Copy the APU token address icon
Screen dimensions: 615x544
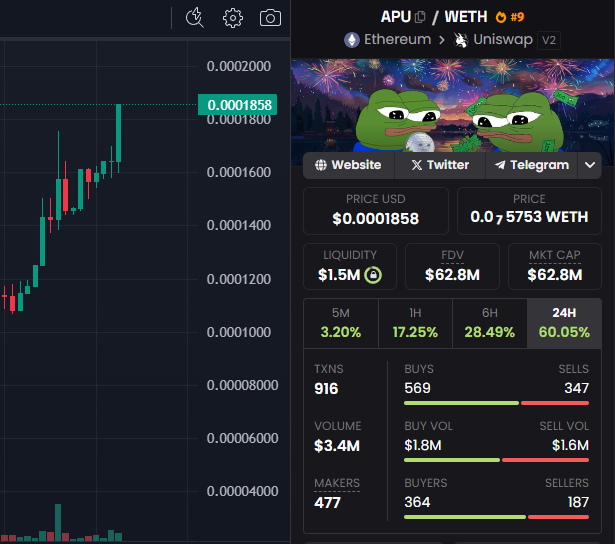click(x=420, y=17)
